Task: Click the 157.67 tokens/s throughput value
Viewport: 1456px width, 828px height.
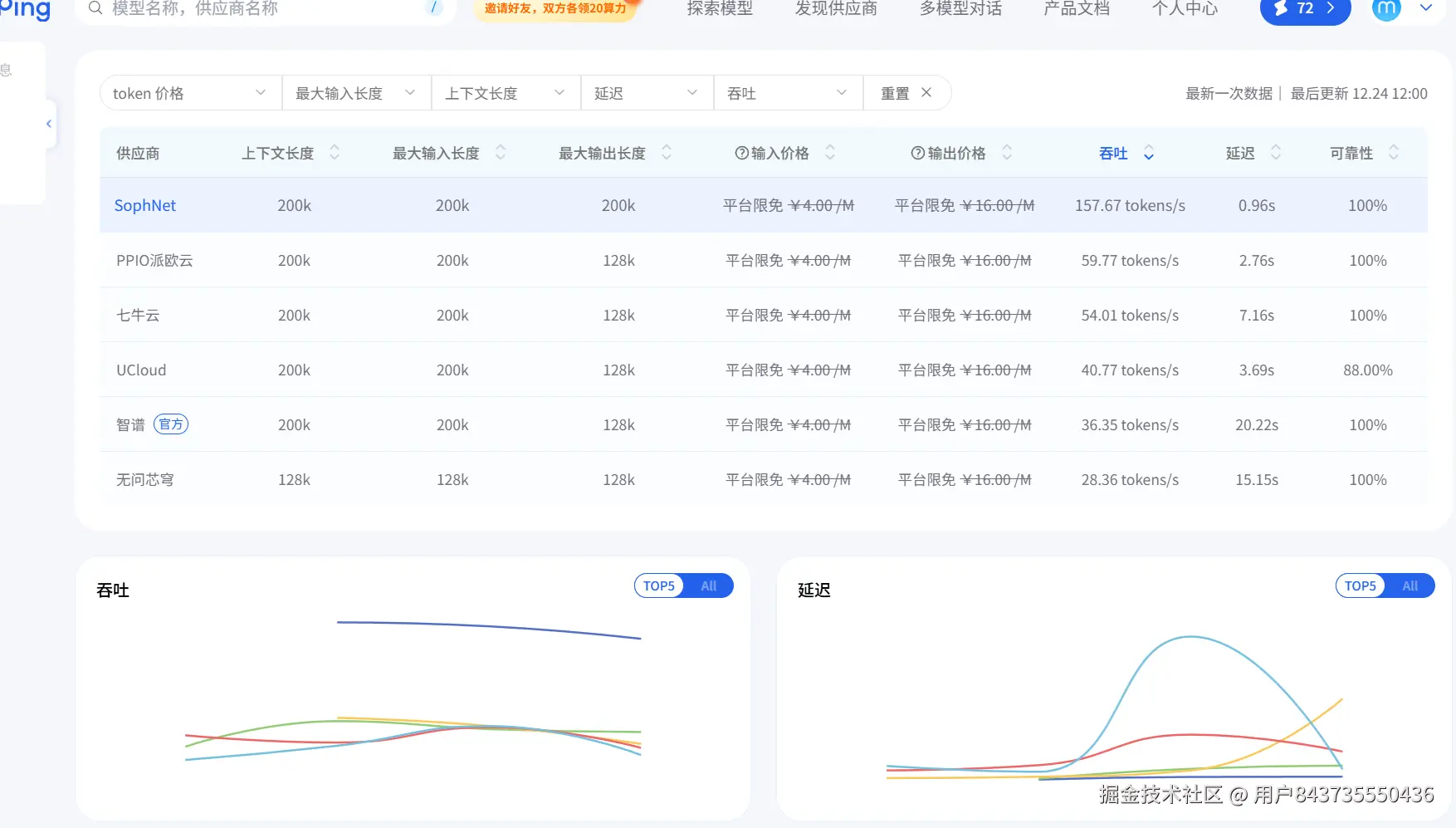Action: (1130, 205)
